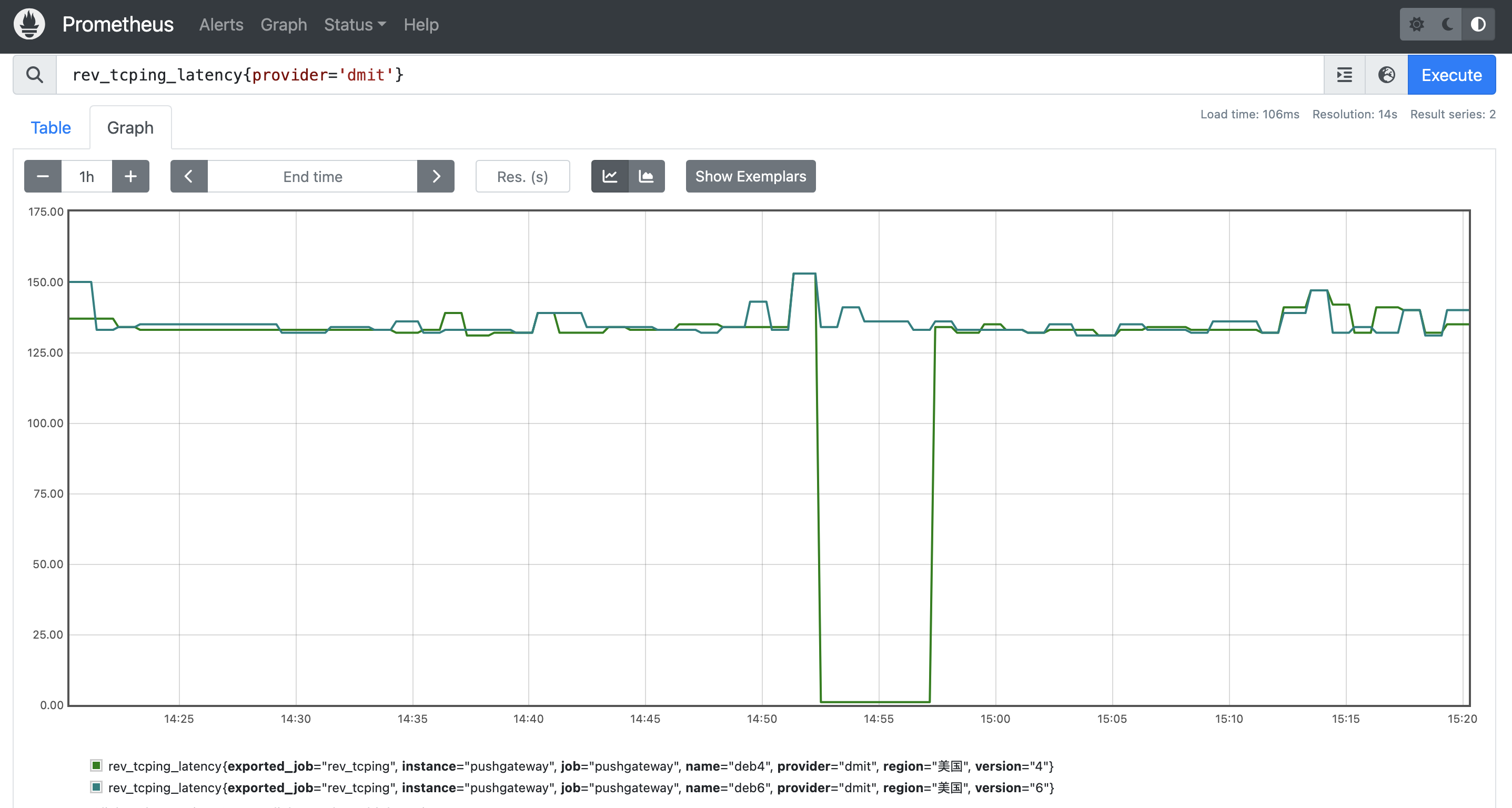Switch to dark theme moon icon
The image size is (1512, 808).
pos(1447,25)
